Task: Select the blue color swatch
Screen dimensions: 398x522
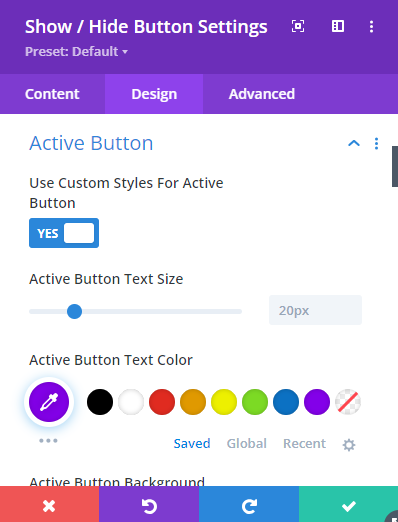Action: [x=286, y=402]
